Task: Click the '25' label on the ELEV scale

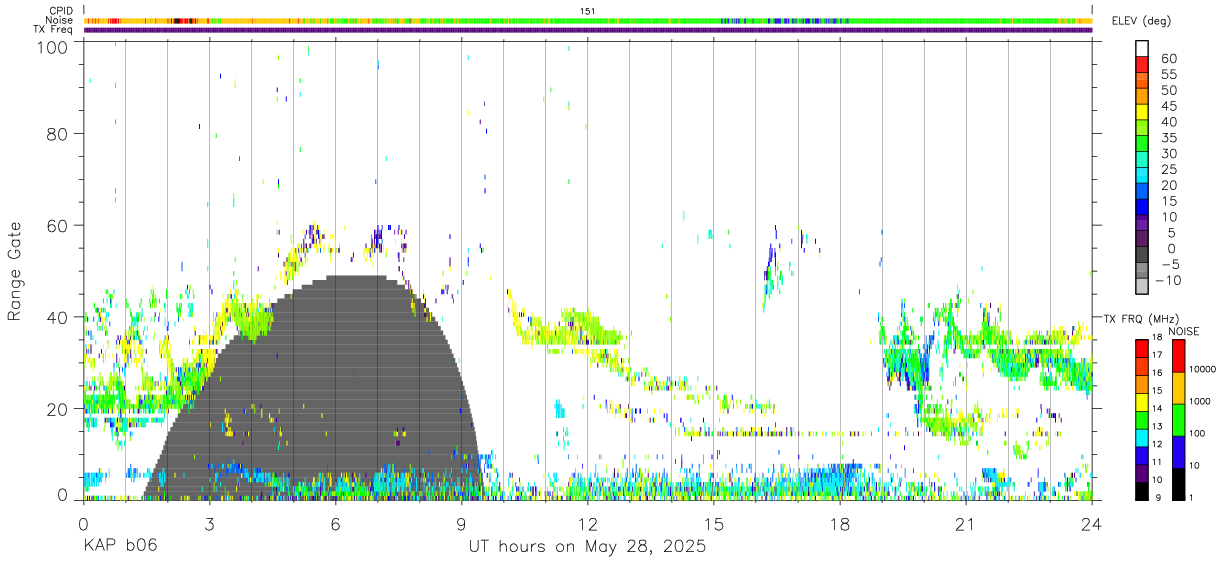Action: [1168, 169]
